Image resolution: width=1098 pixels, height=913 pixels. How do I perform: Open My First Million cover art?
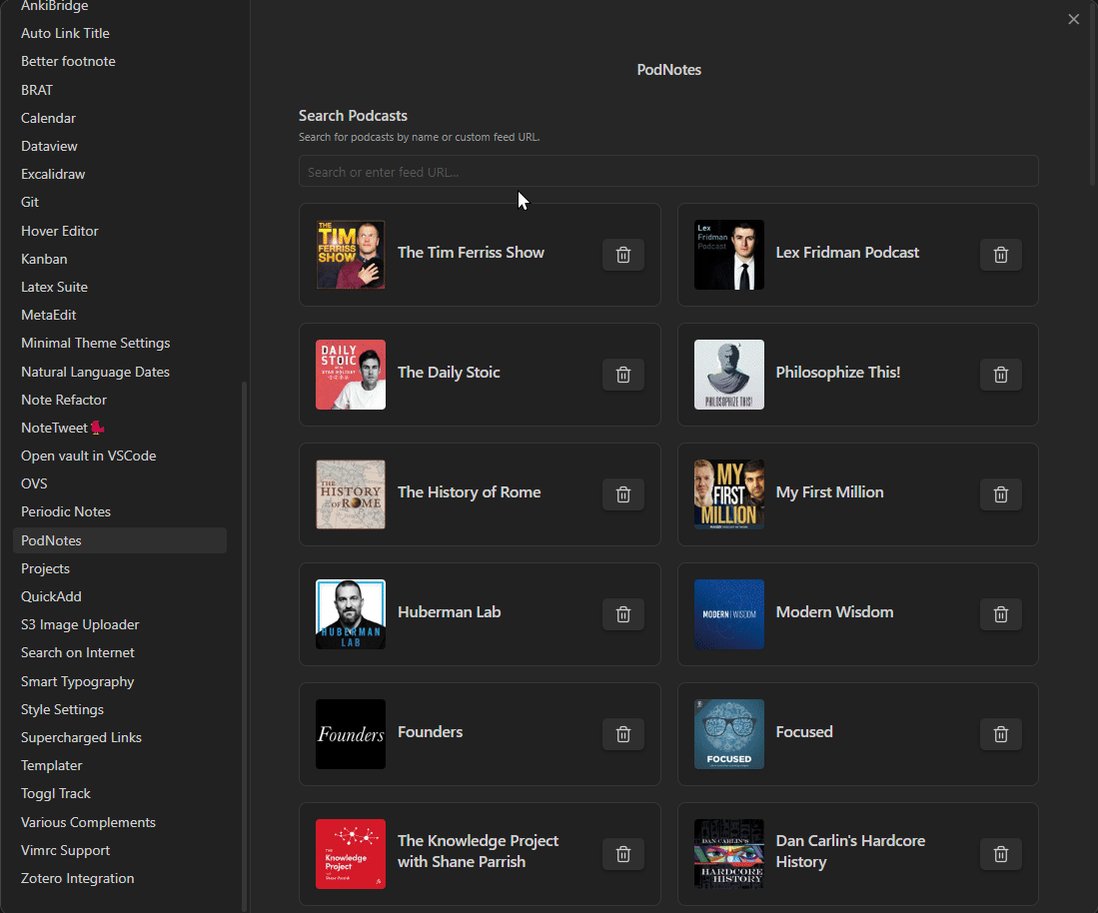coord(729,494)
